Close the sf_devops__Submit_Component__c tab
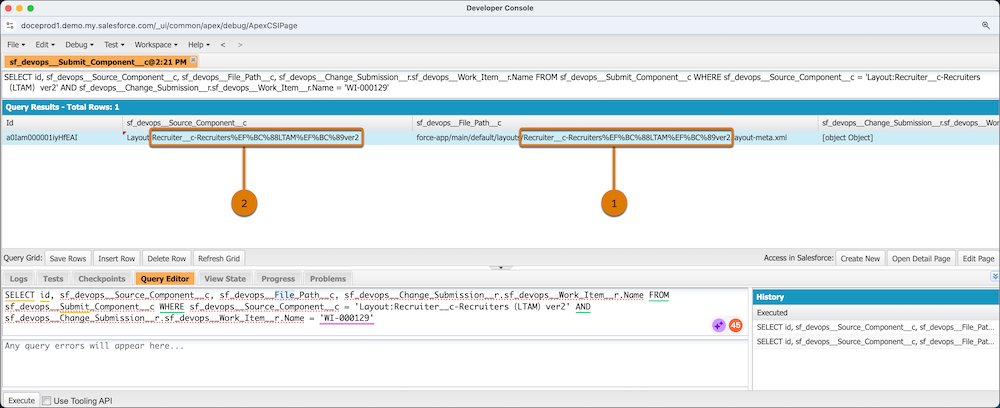1000x408 pixels. tap(193, 61)
